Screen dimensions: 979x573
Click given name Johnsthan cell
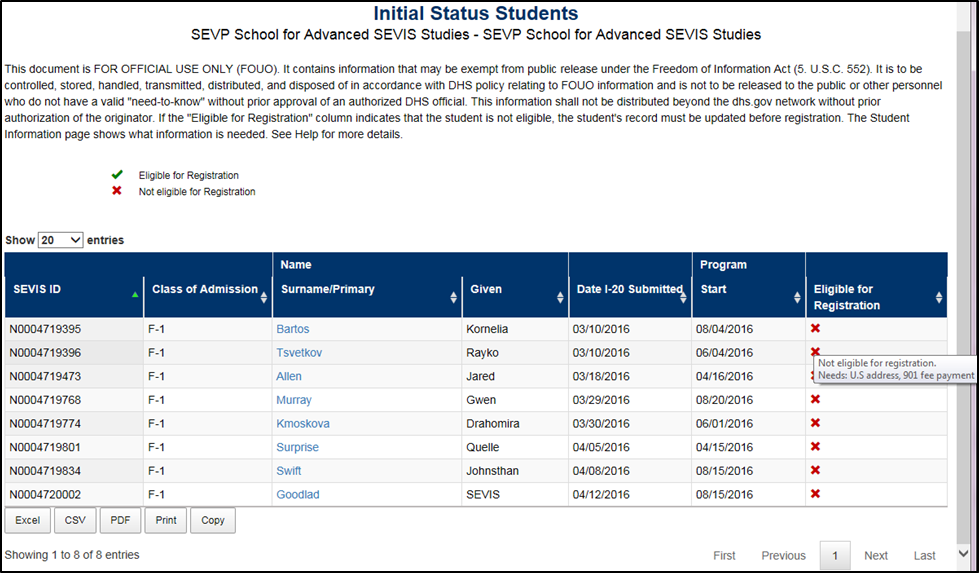click(x=515, y=471)
